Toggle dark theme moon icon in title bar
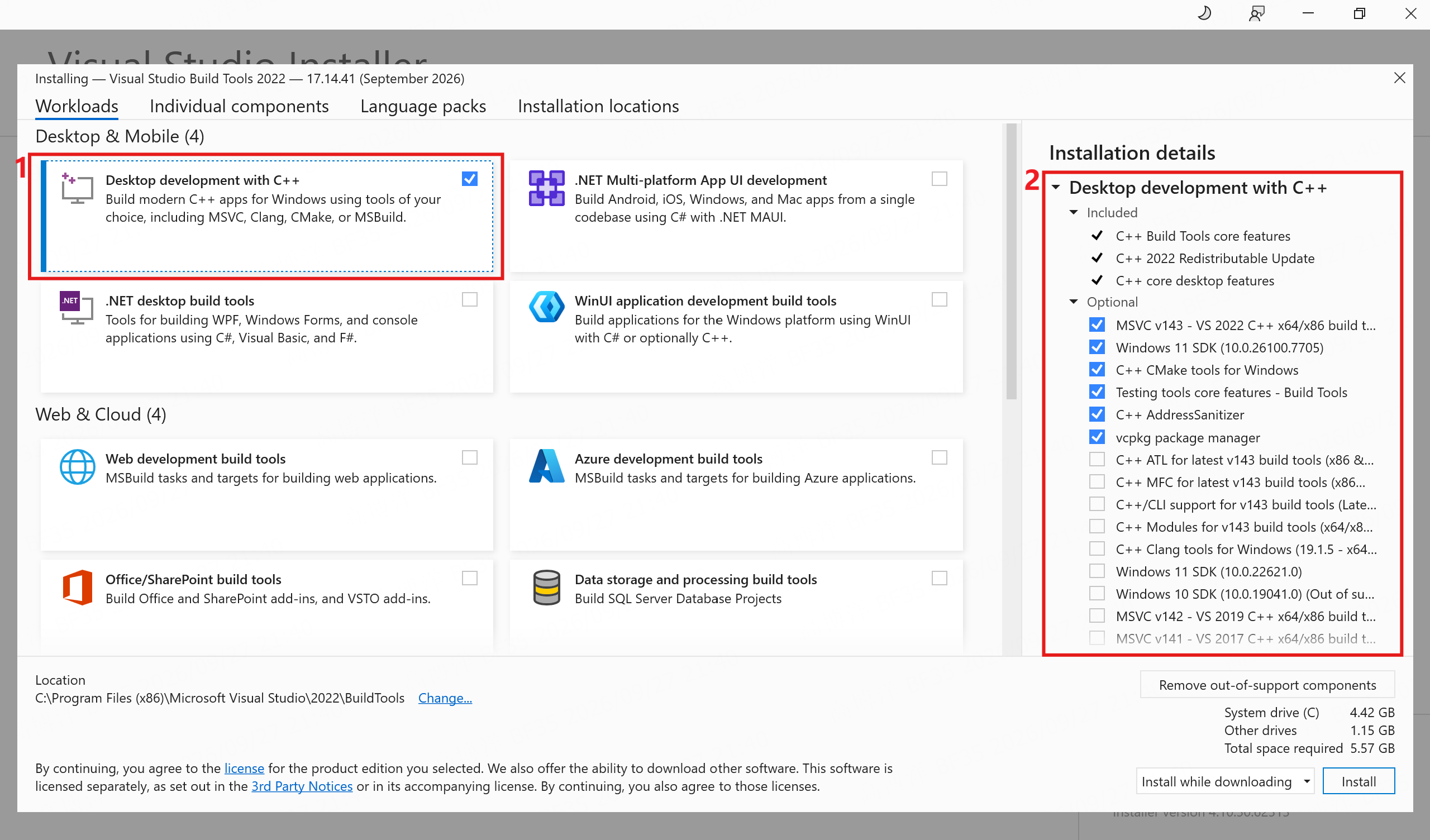This screenshot has height=840, width=1430. pos(1204,13)
